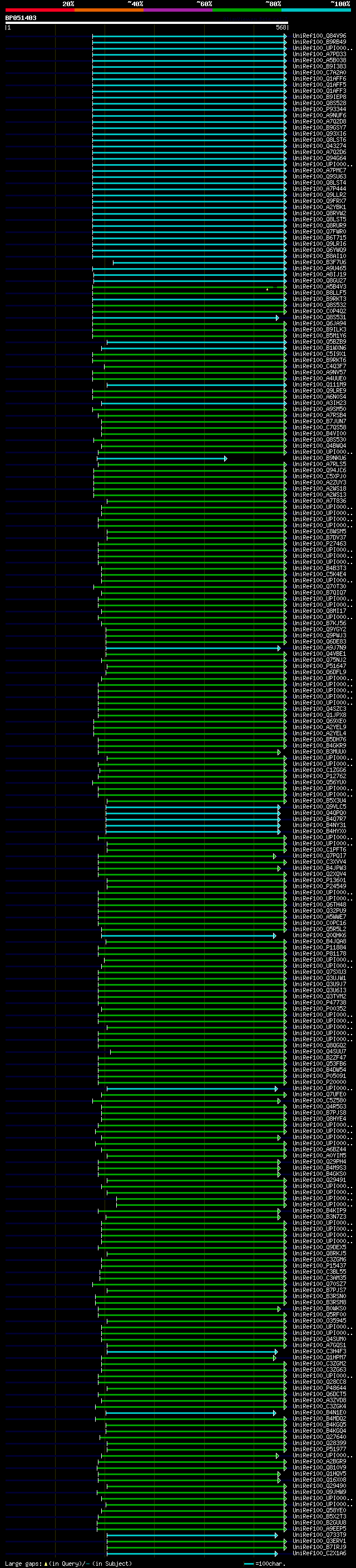Select hit label UniRef100_B3MUU0
The height and width of the screenshot is (1568, 356).
click(x=319, y=752)
